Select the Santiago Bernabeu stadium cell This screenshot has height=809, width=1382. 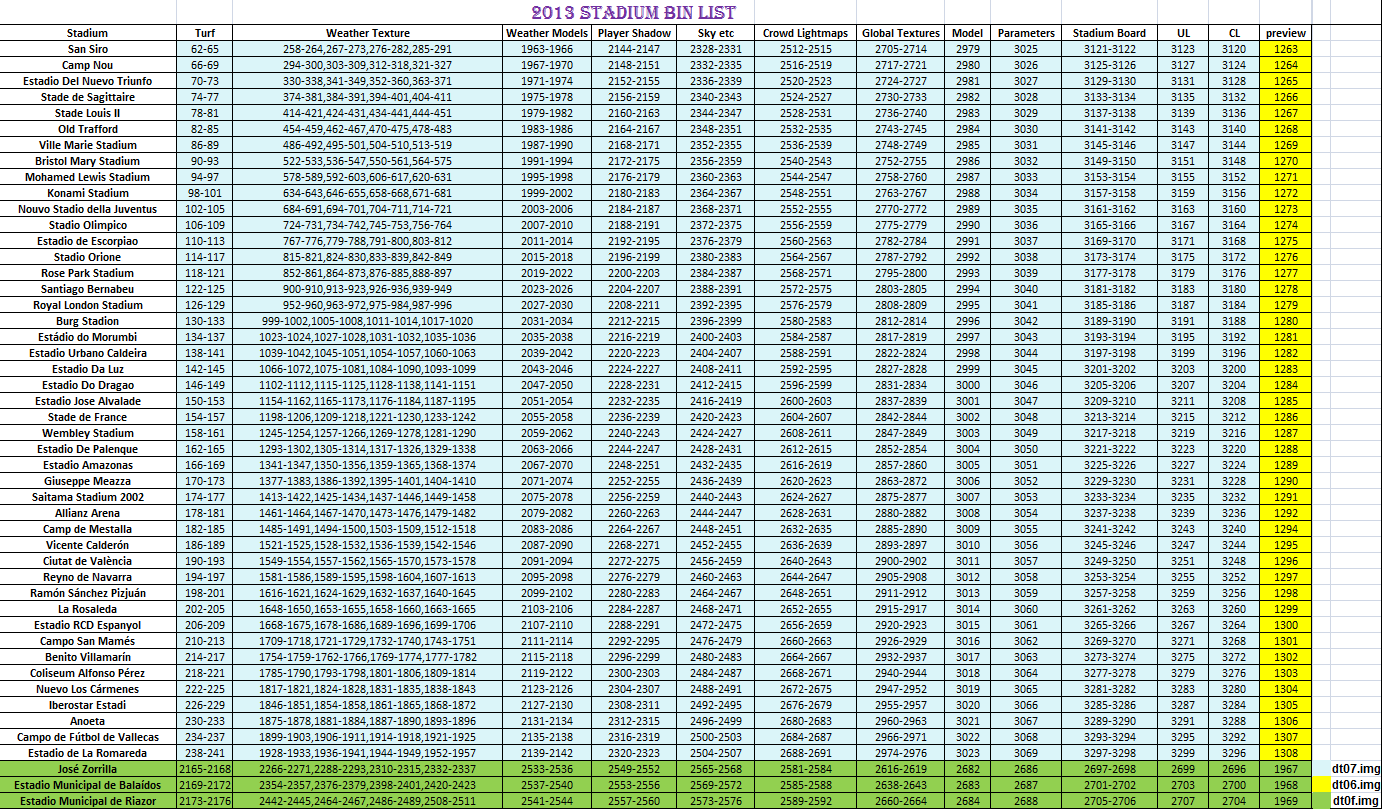tap(88, 289)
